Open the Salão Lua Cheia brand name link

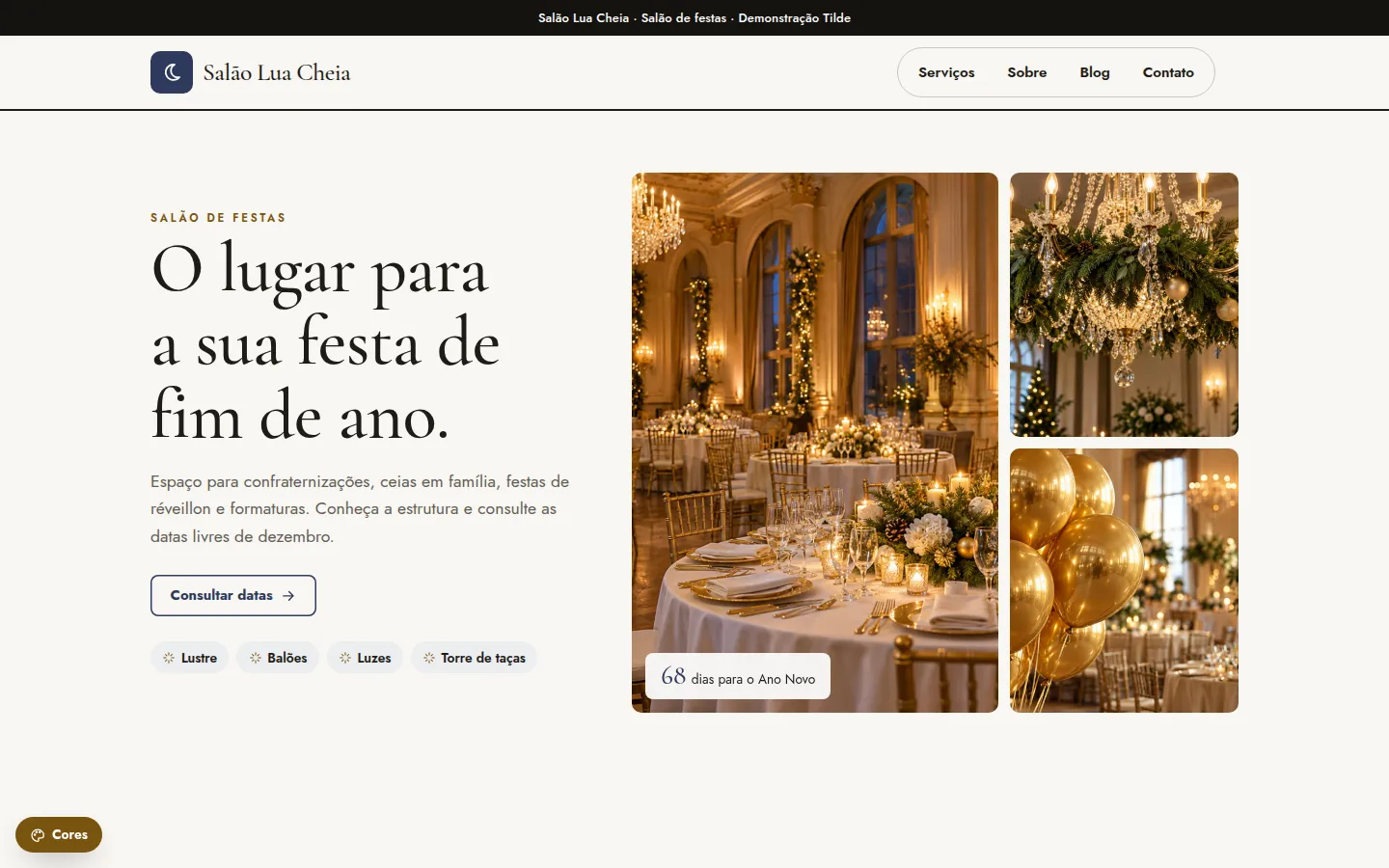277,72
